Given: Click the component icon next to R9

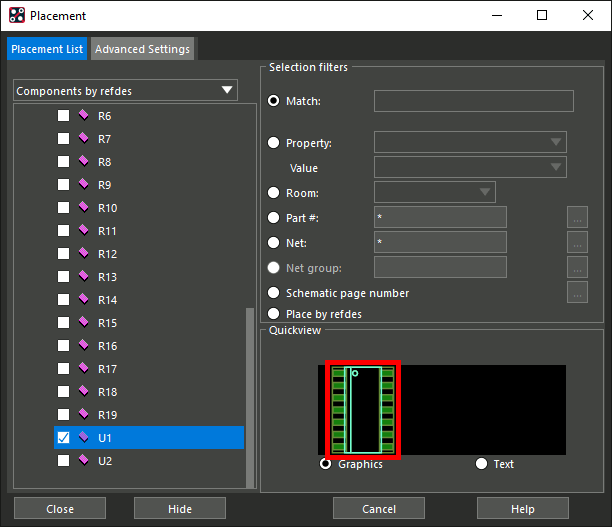Looking at the screenshot, I should point(83,184).
